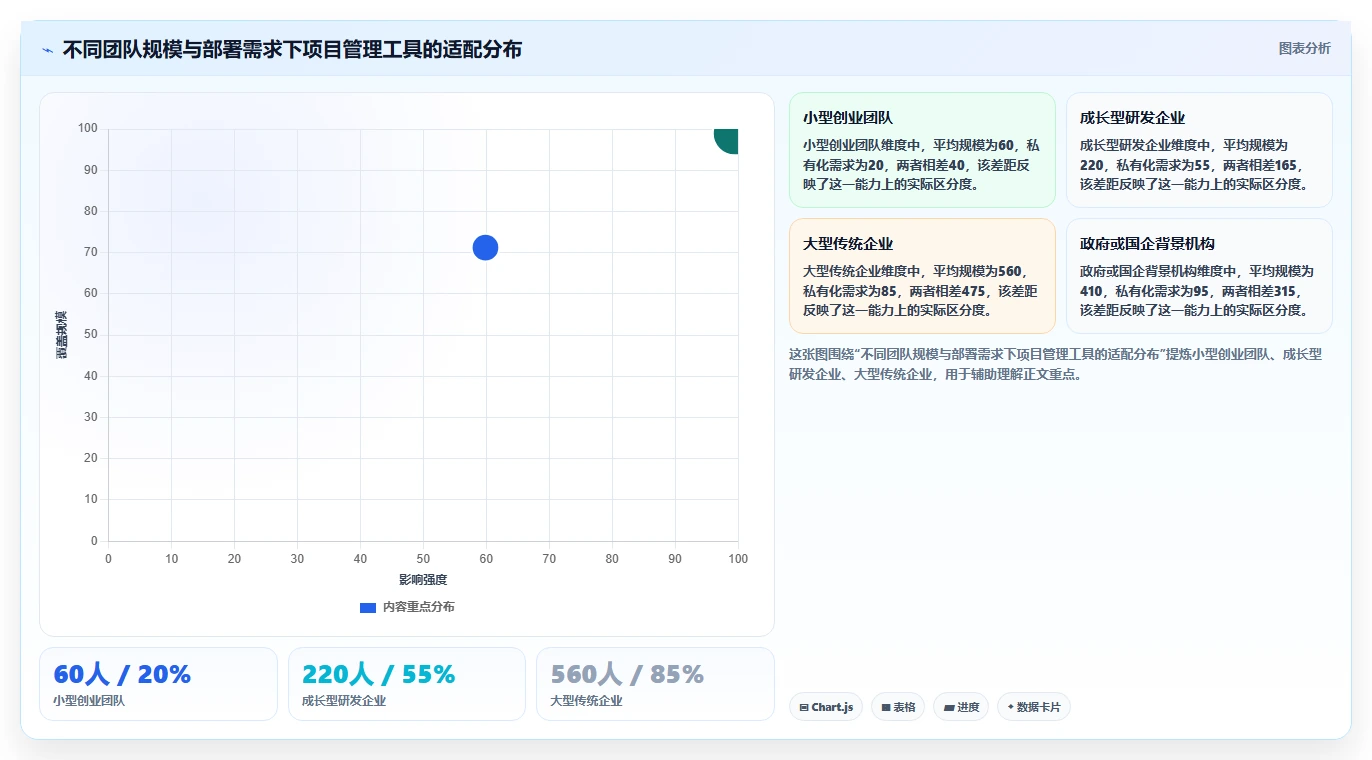
Task: Click the 560人 / 85% stat value
Action: (x=627, y=674)
